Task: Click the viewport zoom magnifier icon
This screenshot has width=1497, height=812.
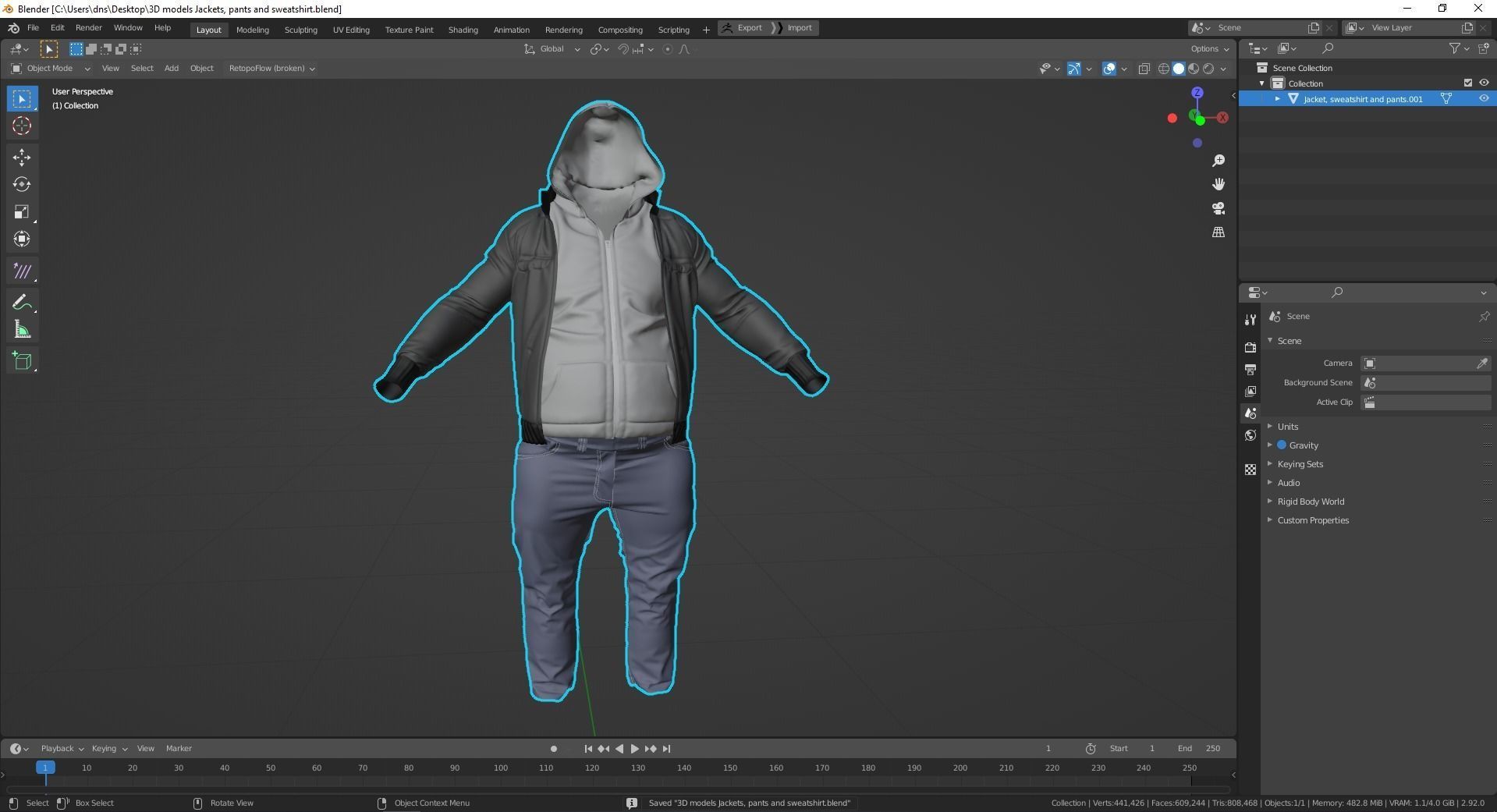Action: point(1219,161)
